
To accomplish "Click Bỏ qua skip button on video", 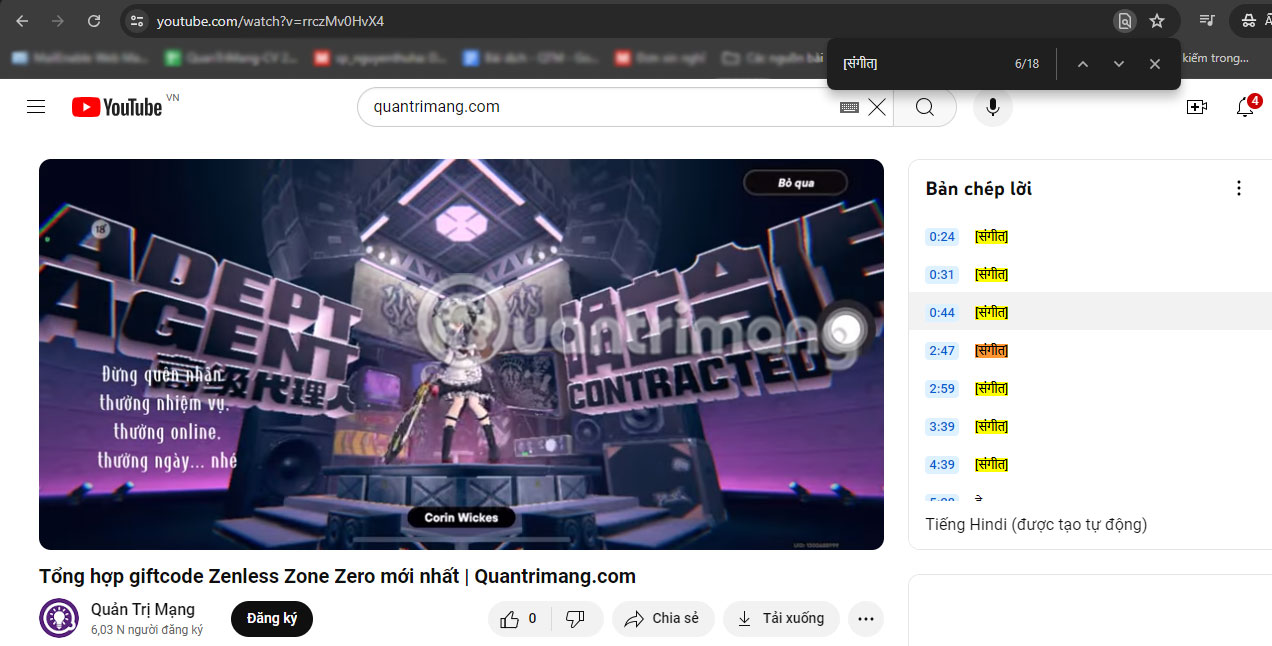I will [796, 183].
